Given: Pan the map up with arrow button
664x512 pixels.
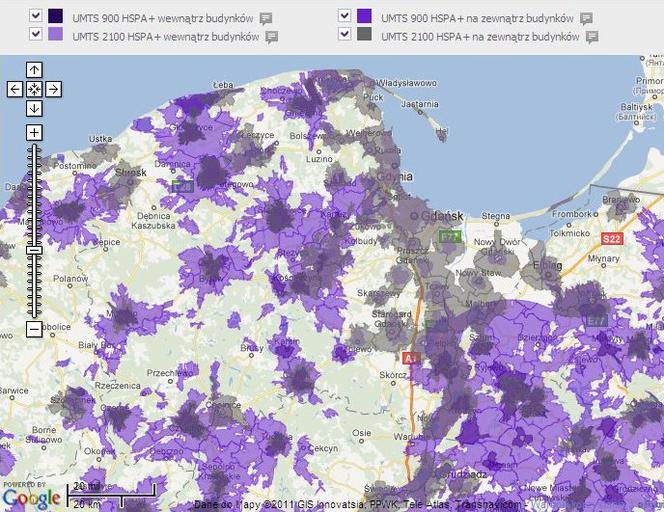Looking at the screenshot, I should [x=34, y=70].
